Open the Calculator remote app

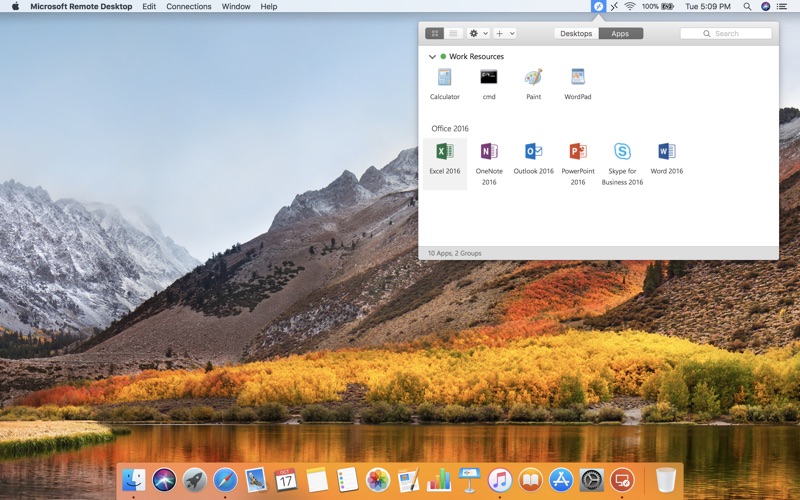[x=444, y=78]
